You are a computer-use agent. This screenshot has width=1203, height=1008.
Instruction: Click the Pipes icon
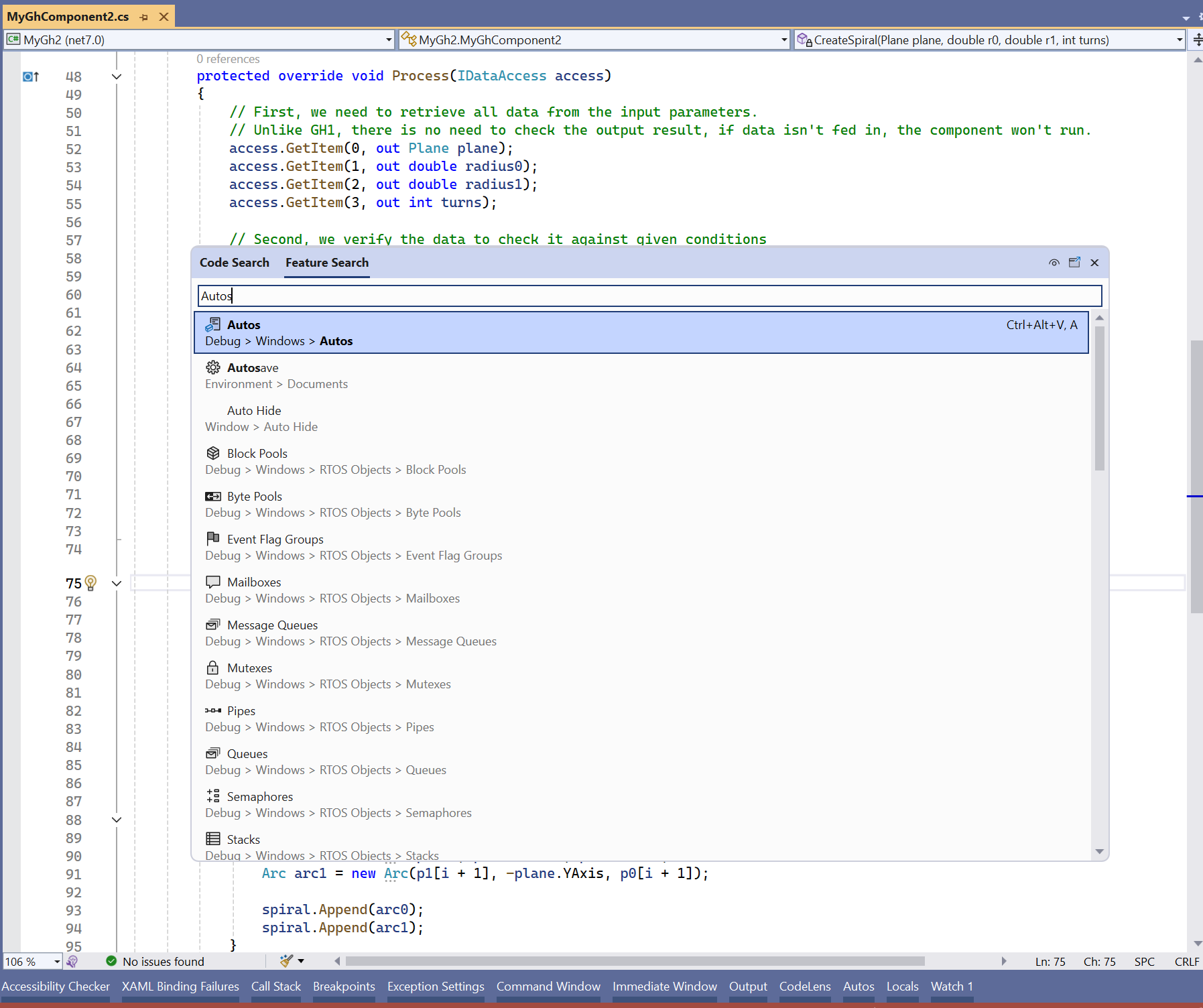click(212, 710)
